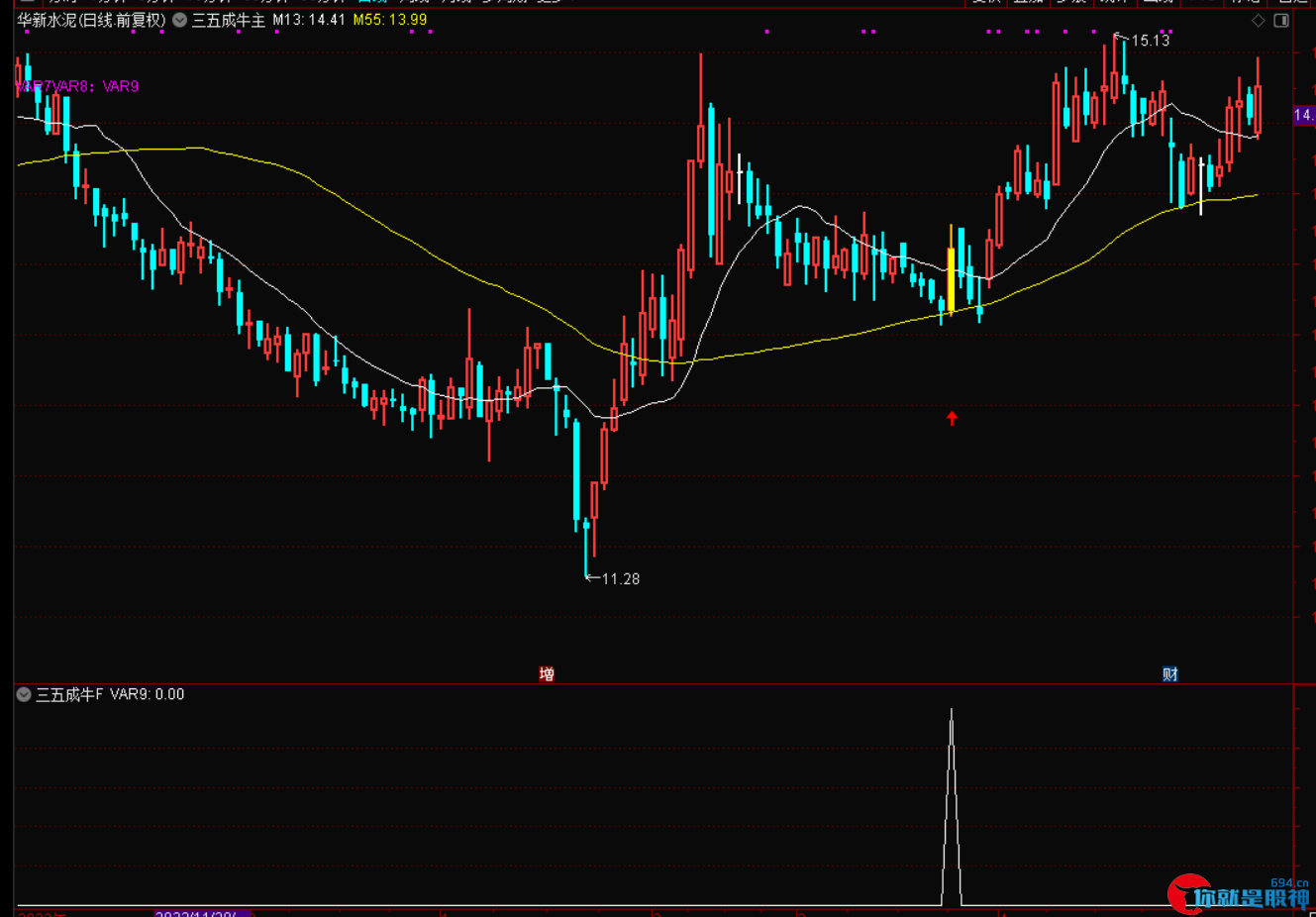Expand the 三五成牛主 indicator dropdown arrow
Viewport: 1316px width, 917px height.
[x=179, y=20]
